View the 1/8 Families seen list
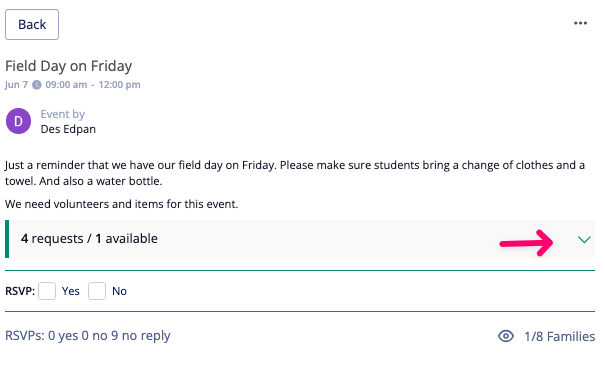The width and height of the screenshot is (605, 365). [x=559, y=336]
